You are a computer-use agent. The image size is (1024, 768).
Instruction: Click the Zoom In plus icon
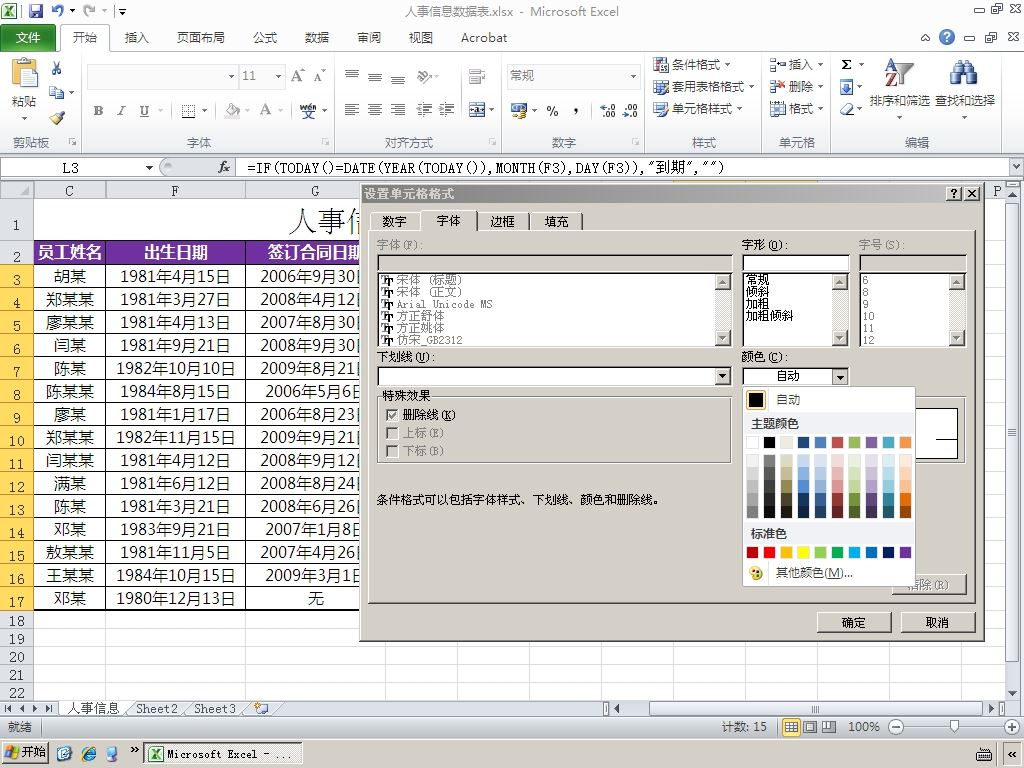(1012, 727)
